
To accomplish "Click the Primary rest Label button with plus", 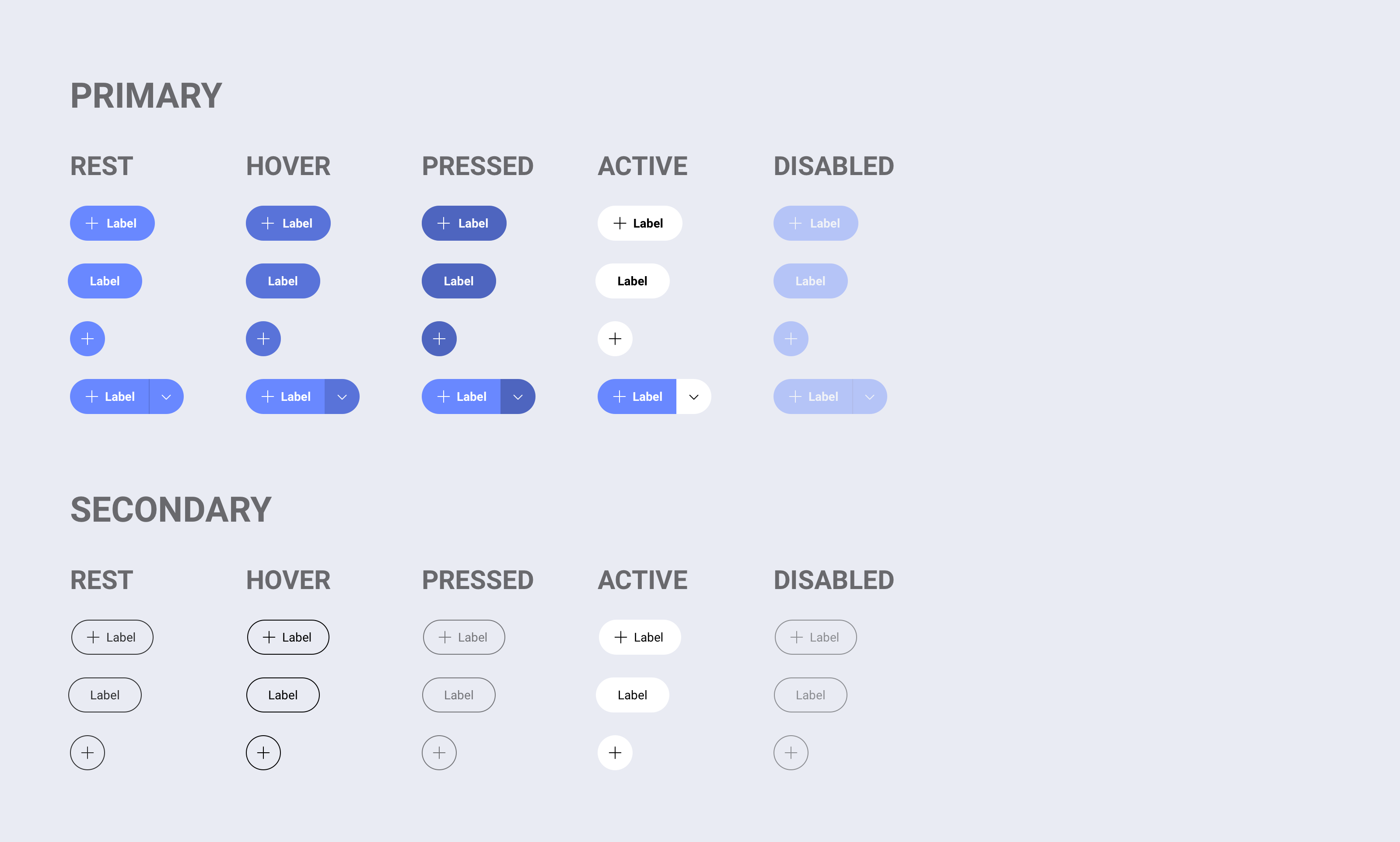I will [x=112, y=223].
